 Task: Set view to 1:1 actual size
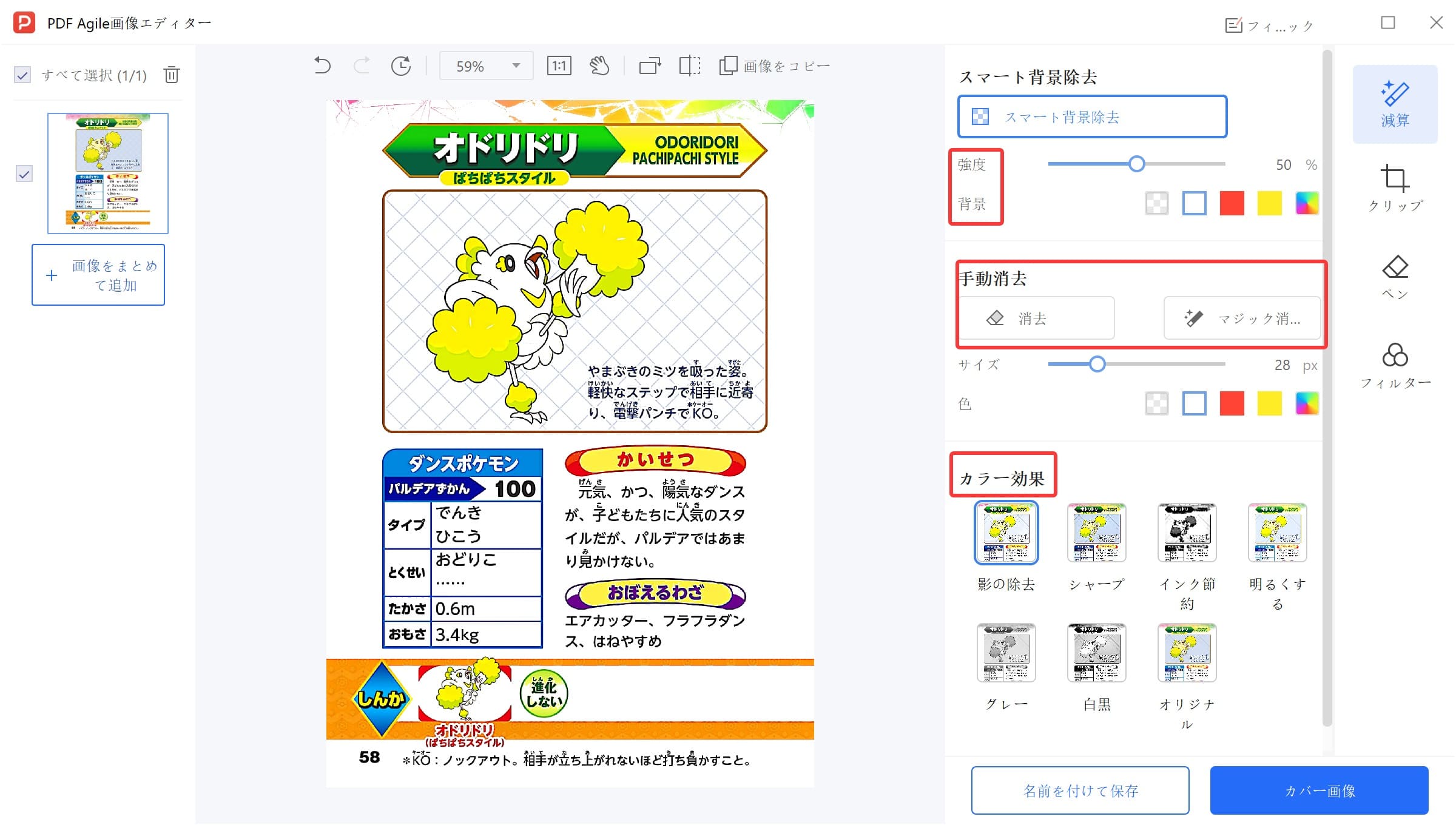pos(558,66)
